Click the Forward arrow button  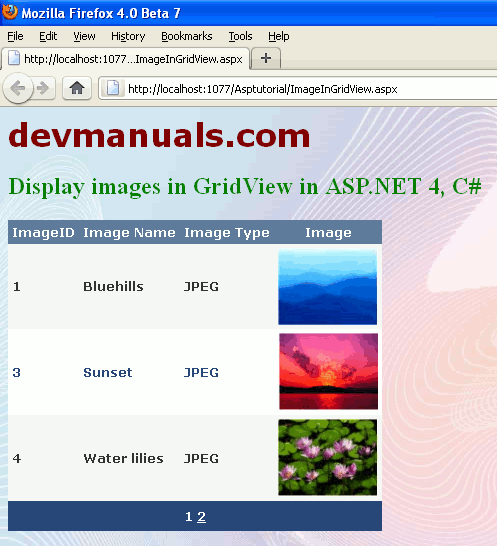tap(44, 88)
